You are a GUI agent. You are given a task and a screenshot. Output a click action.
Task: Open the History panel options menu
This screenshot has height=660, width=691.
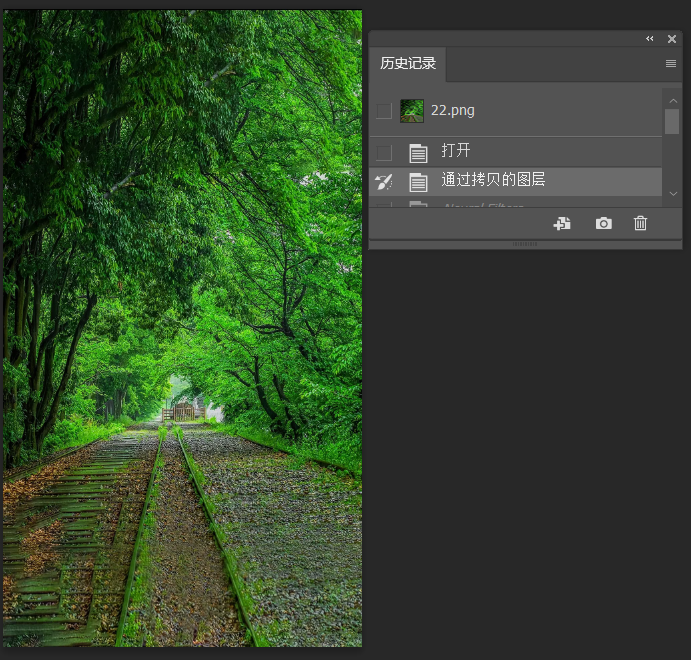(671, 63)
